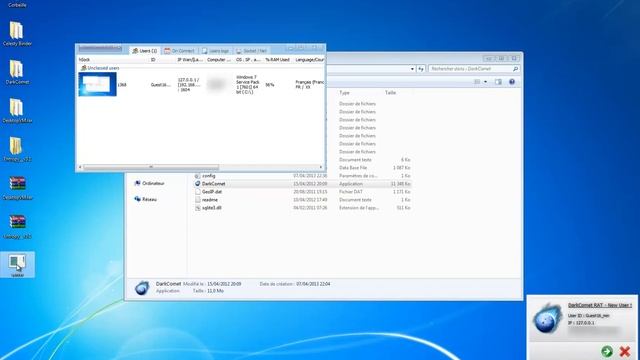640x360 pixels.
Task: Click the DarkComet comet logo in notification
Action: [547, 318]
